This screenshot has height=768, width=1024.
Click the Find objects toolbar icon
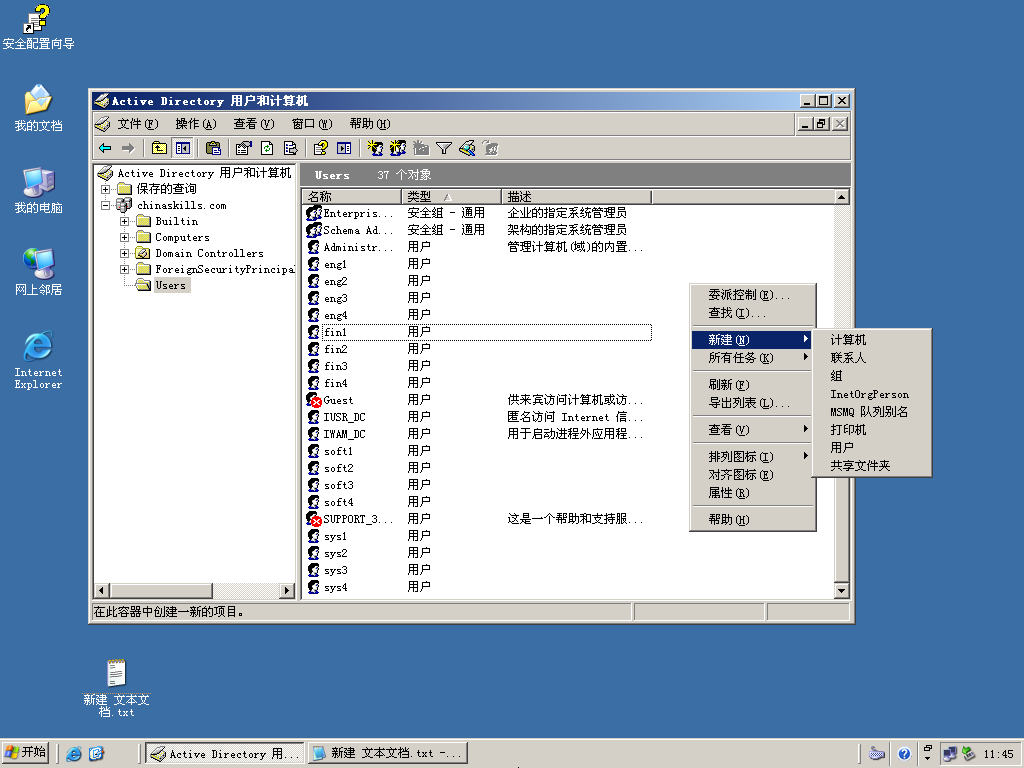pyautogui.click(x=468, y=148)
